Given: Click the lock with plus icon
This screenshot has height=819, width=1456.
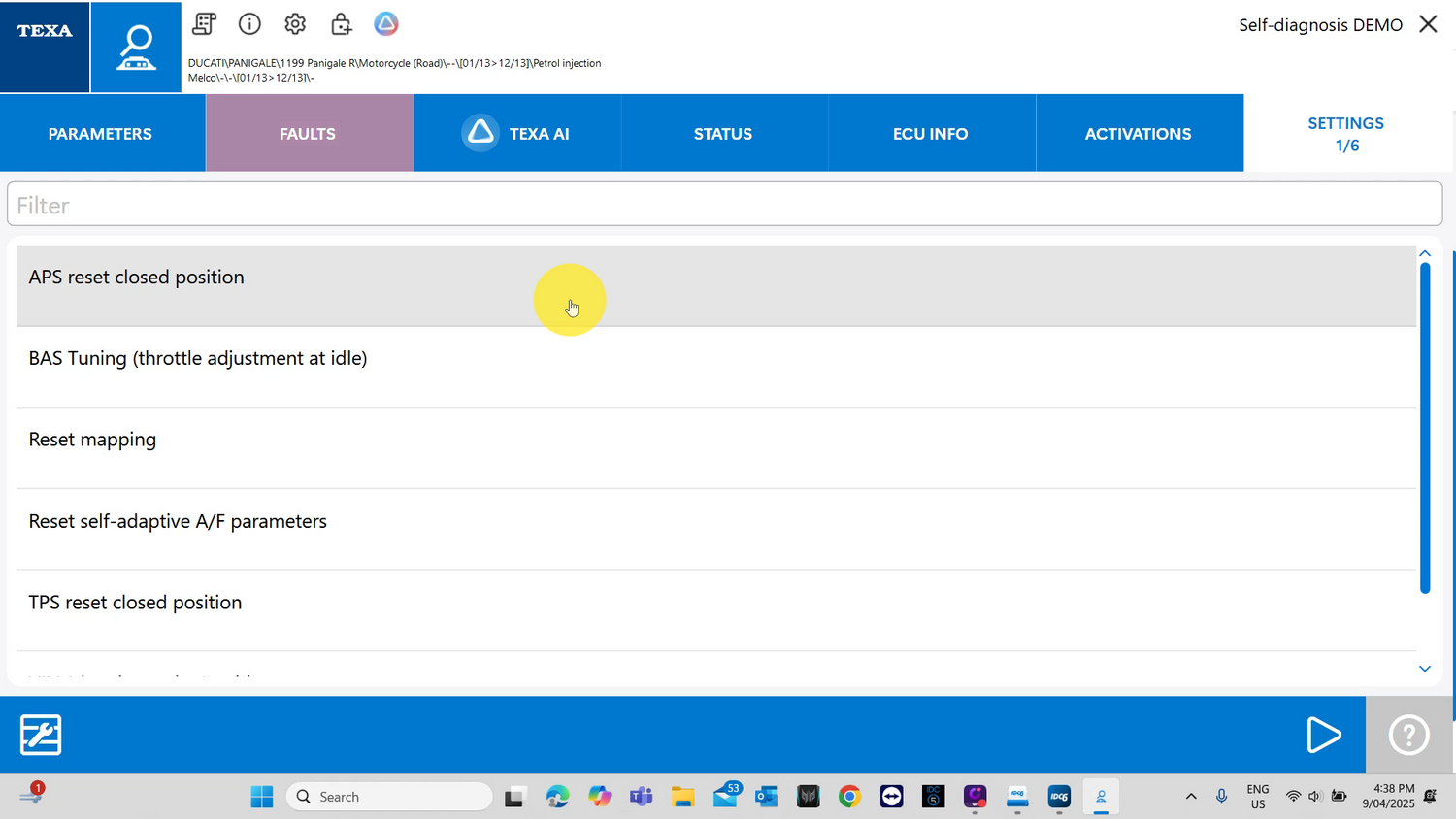Looking at the screenshot, I should pos(341,23).
